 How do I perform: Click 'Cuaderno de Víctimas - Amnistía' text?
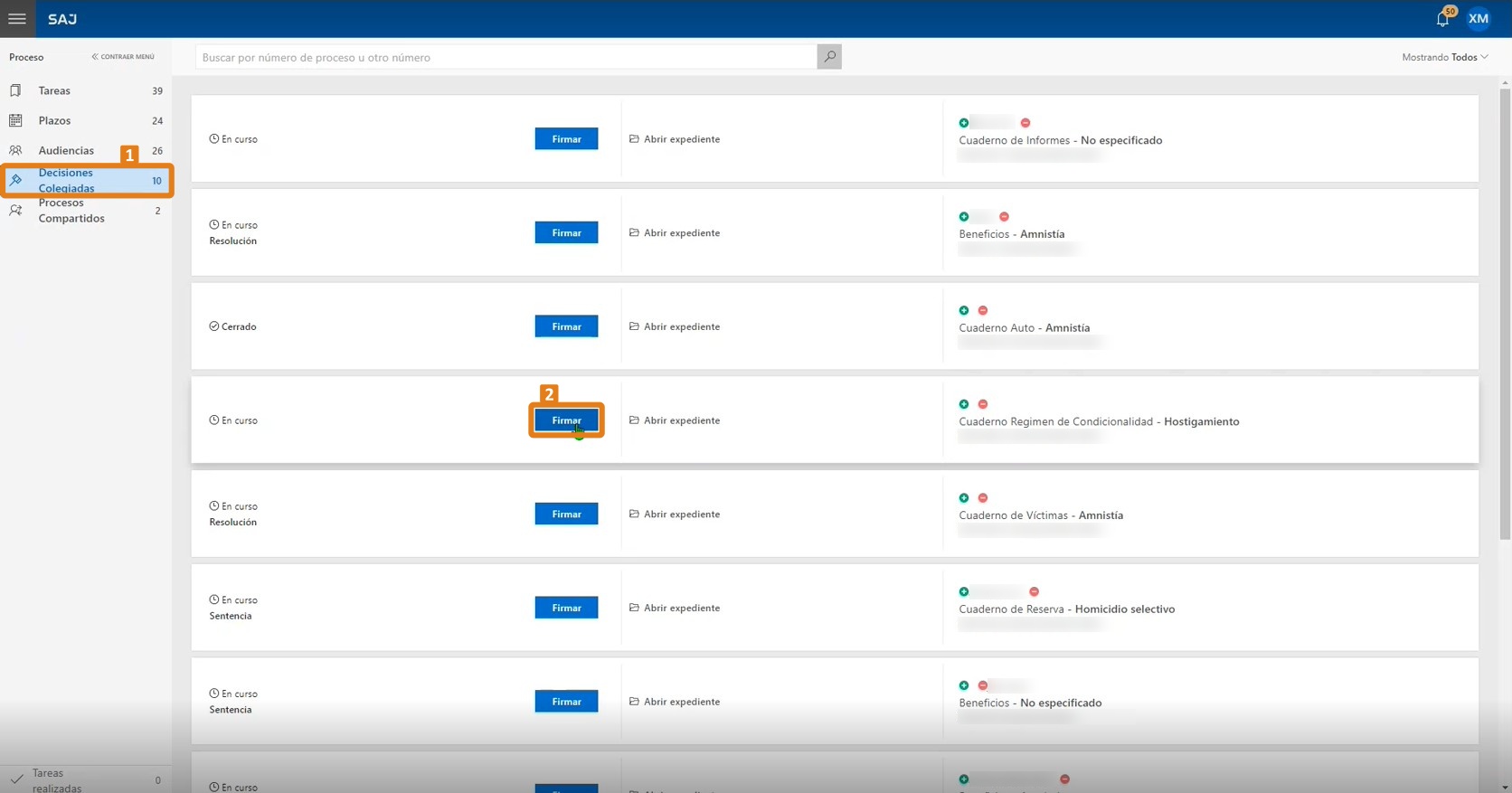pyautogui.click(x=1041, y=515)
